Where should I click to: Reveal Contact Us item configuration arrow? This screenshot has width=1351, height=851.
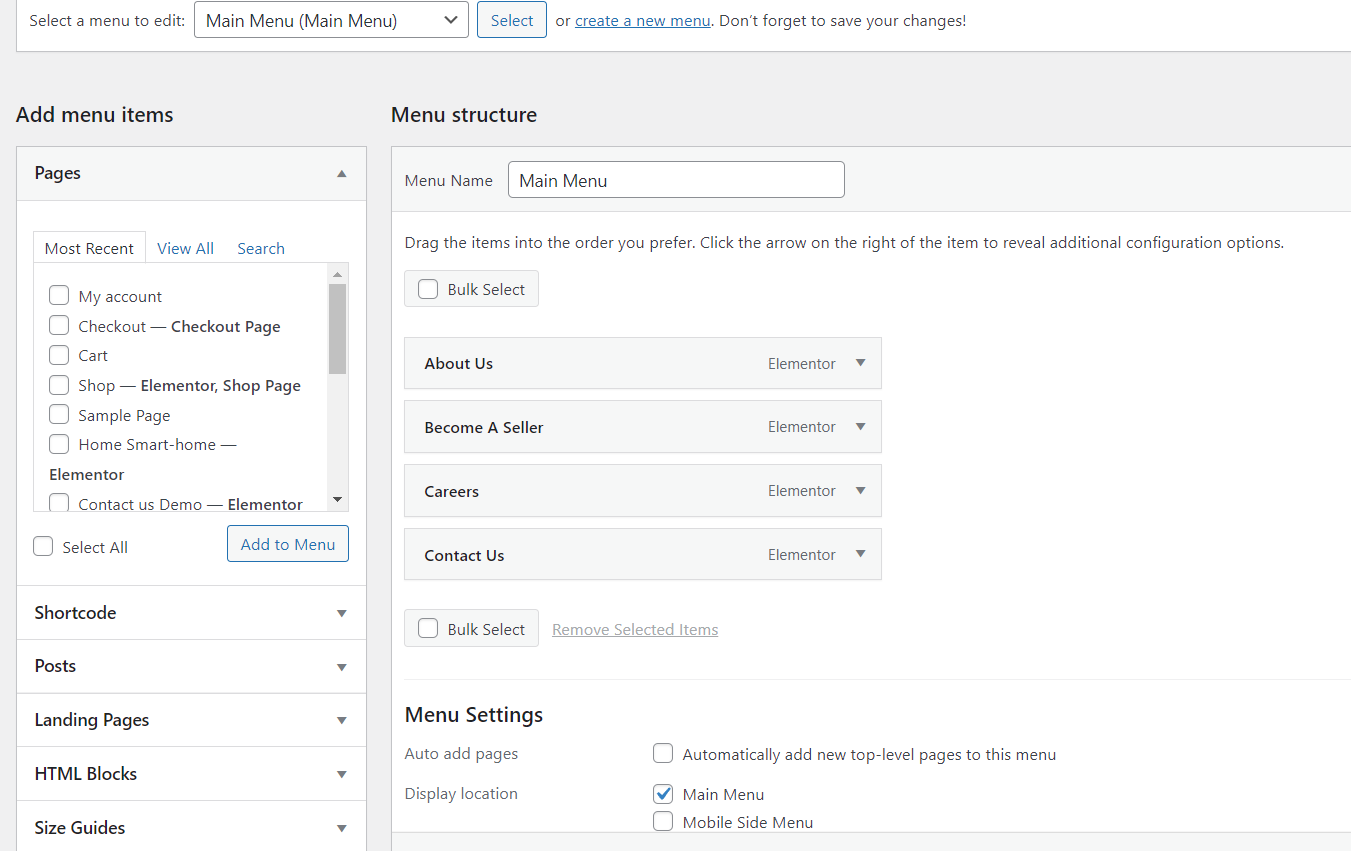click(x=860, y=555)
